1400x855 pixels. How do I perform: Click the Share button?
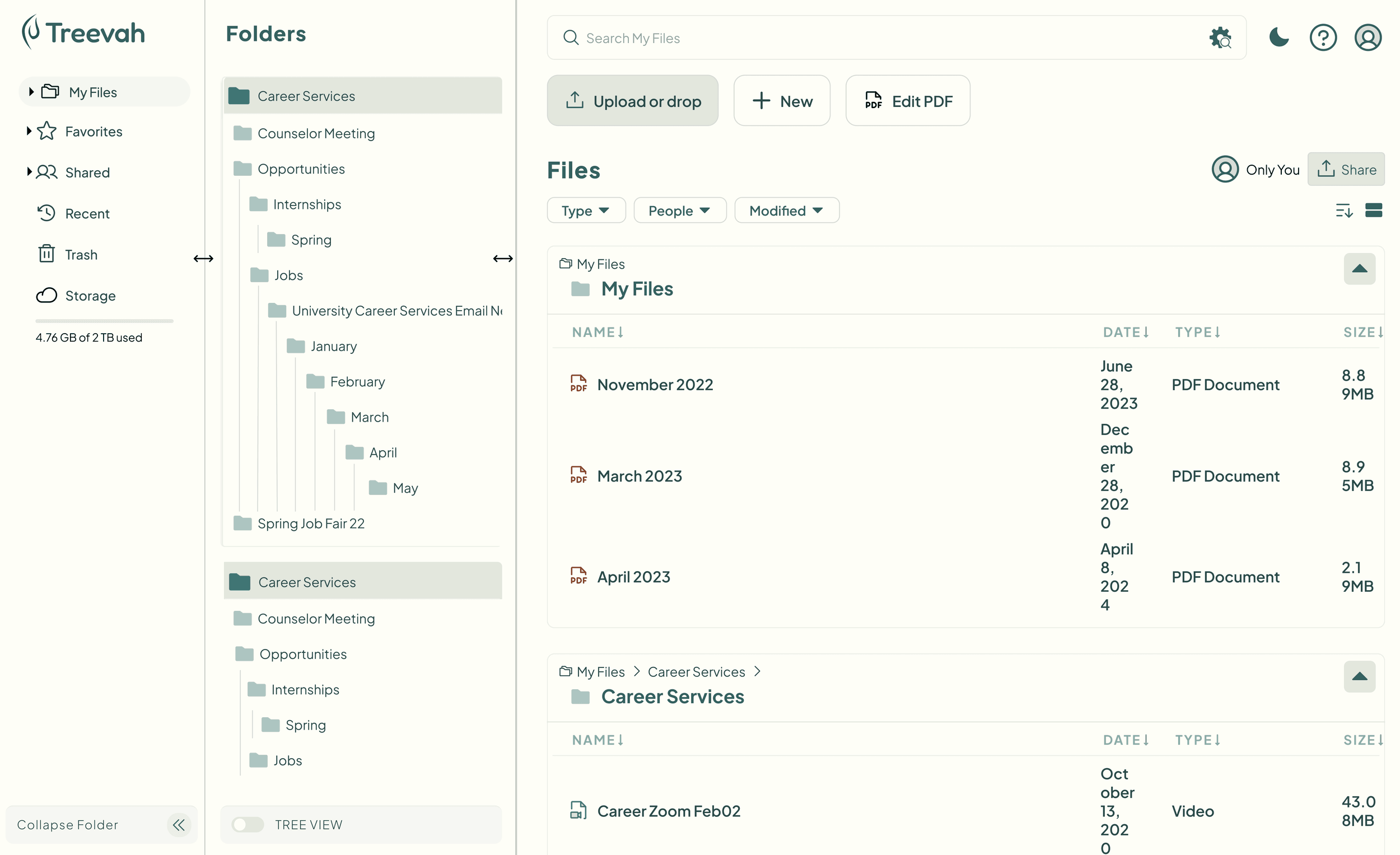[1346, 169]
